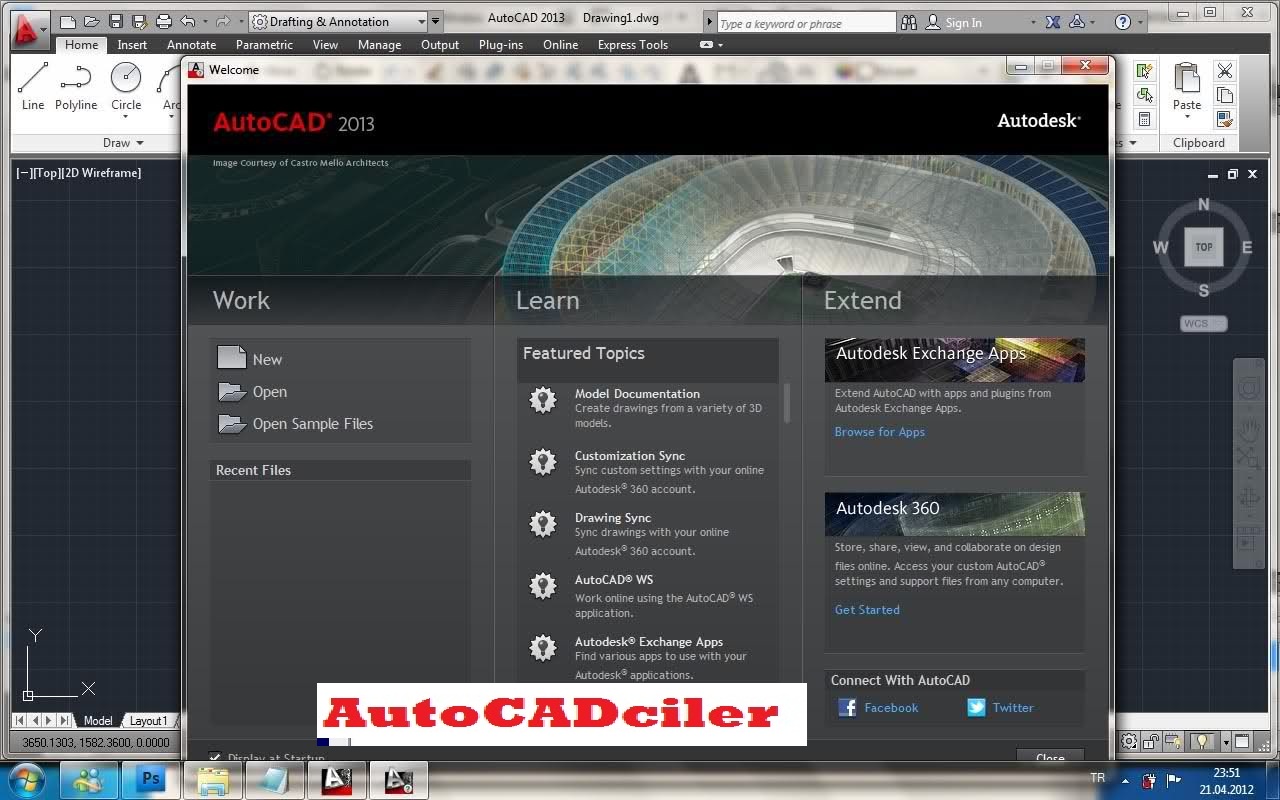Click the Select All icon in Utilities panel
The width and height of the screenshot is (1280, 800).
(x=1145, y=95)
